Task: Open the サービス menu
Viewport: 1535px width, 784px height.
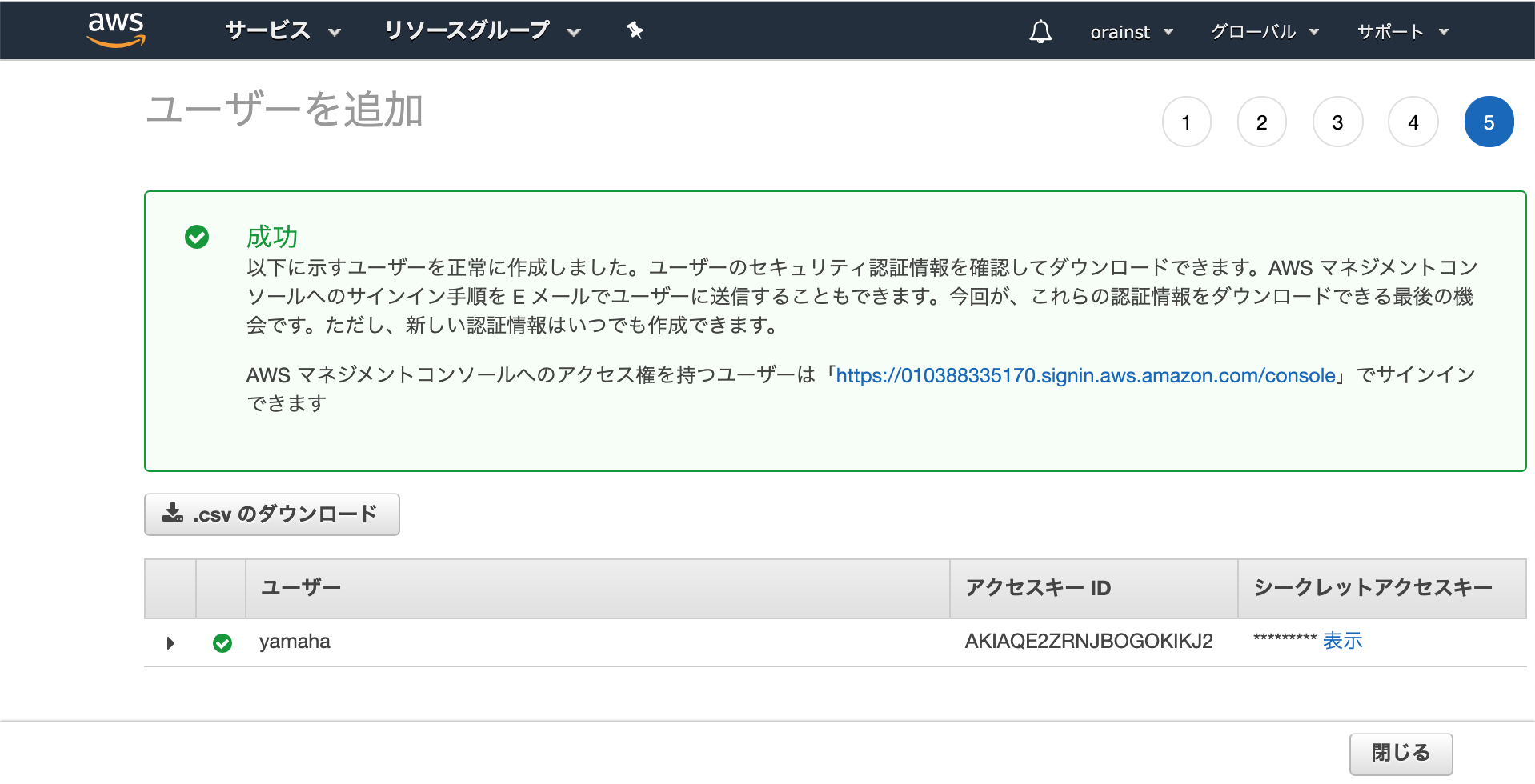Action: [x=283, y=30]
